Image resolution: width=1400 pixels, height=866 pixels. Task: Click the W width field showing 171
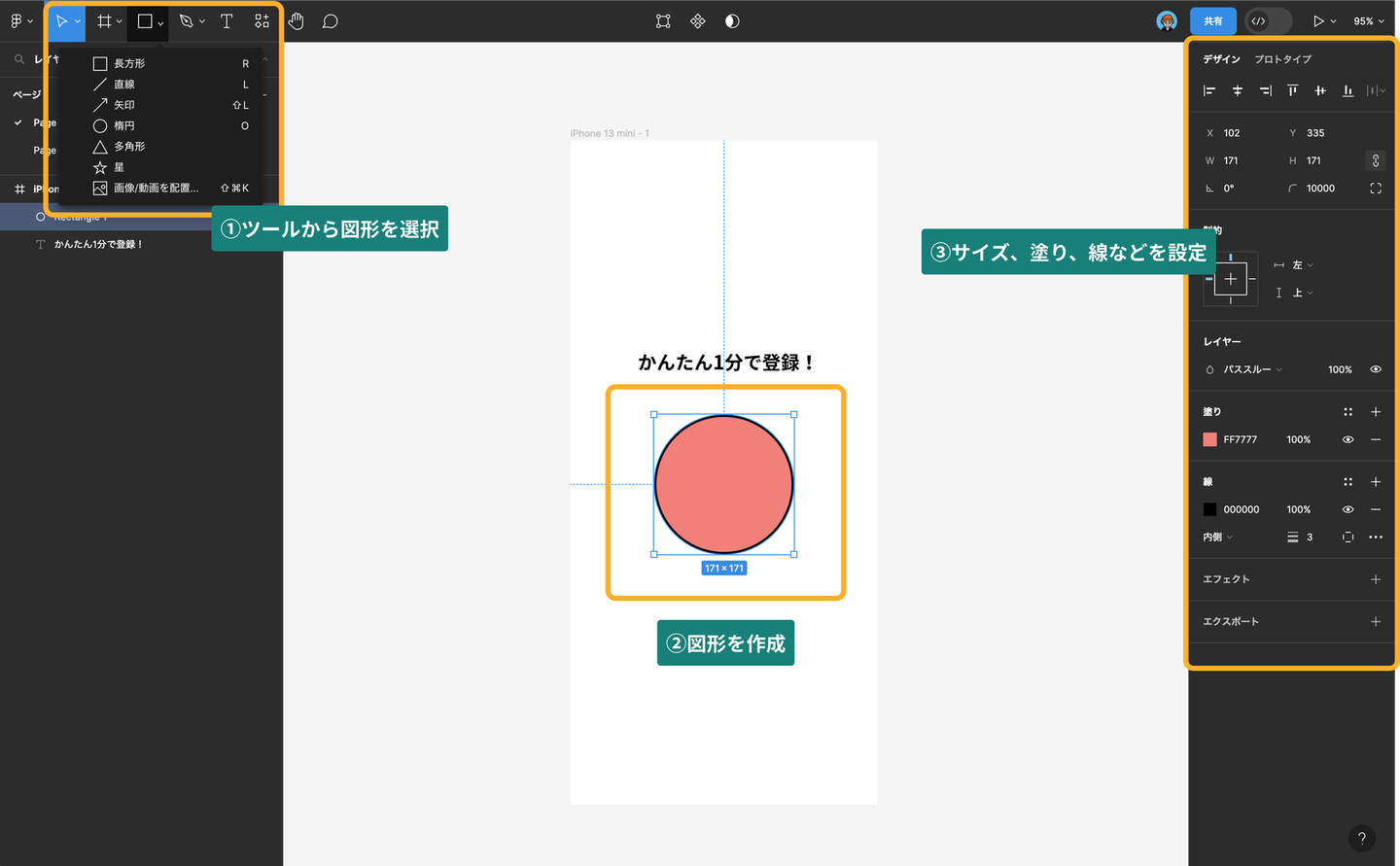1231,160
